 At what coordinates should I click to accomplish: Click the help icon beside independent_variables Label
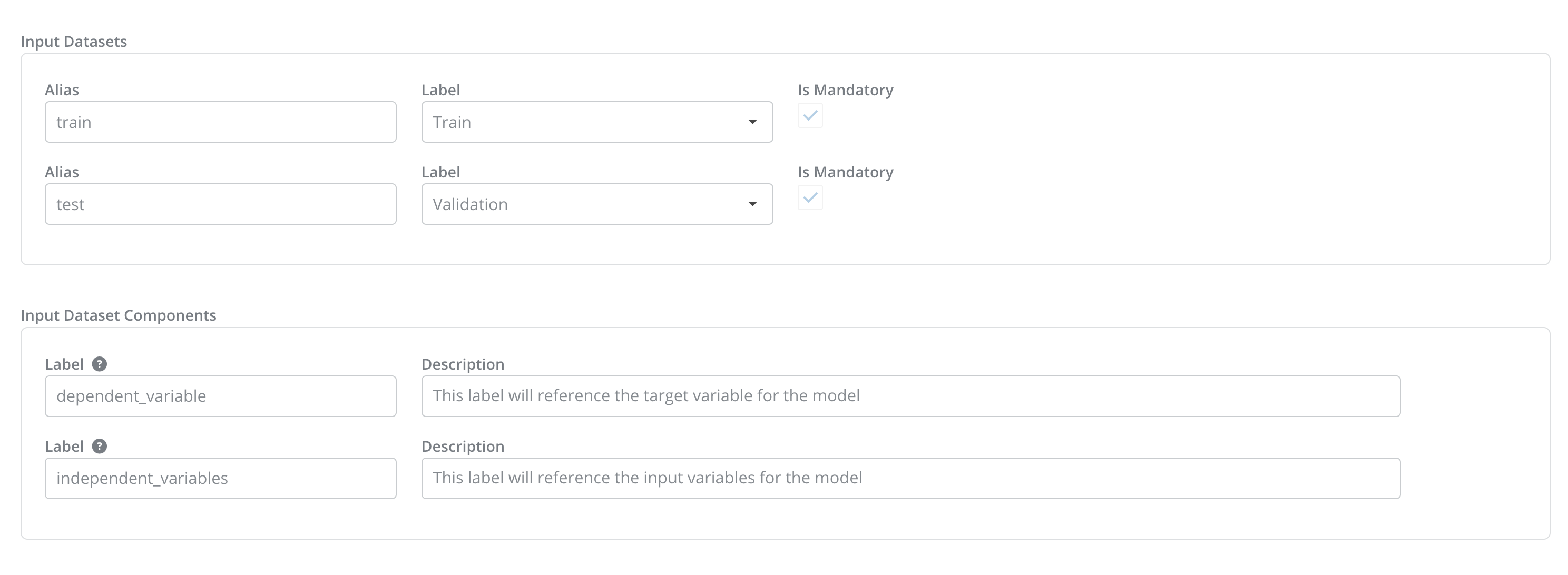[99, 446]
